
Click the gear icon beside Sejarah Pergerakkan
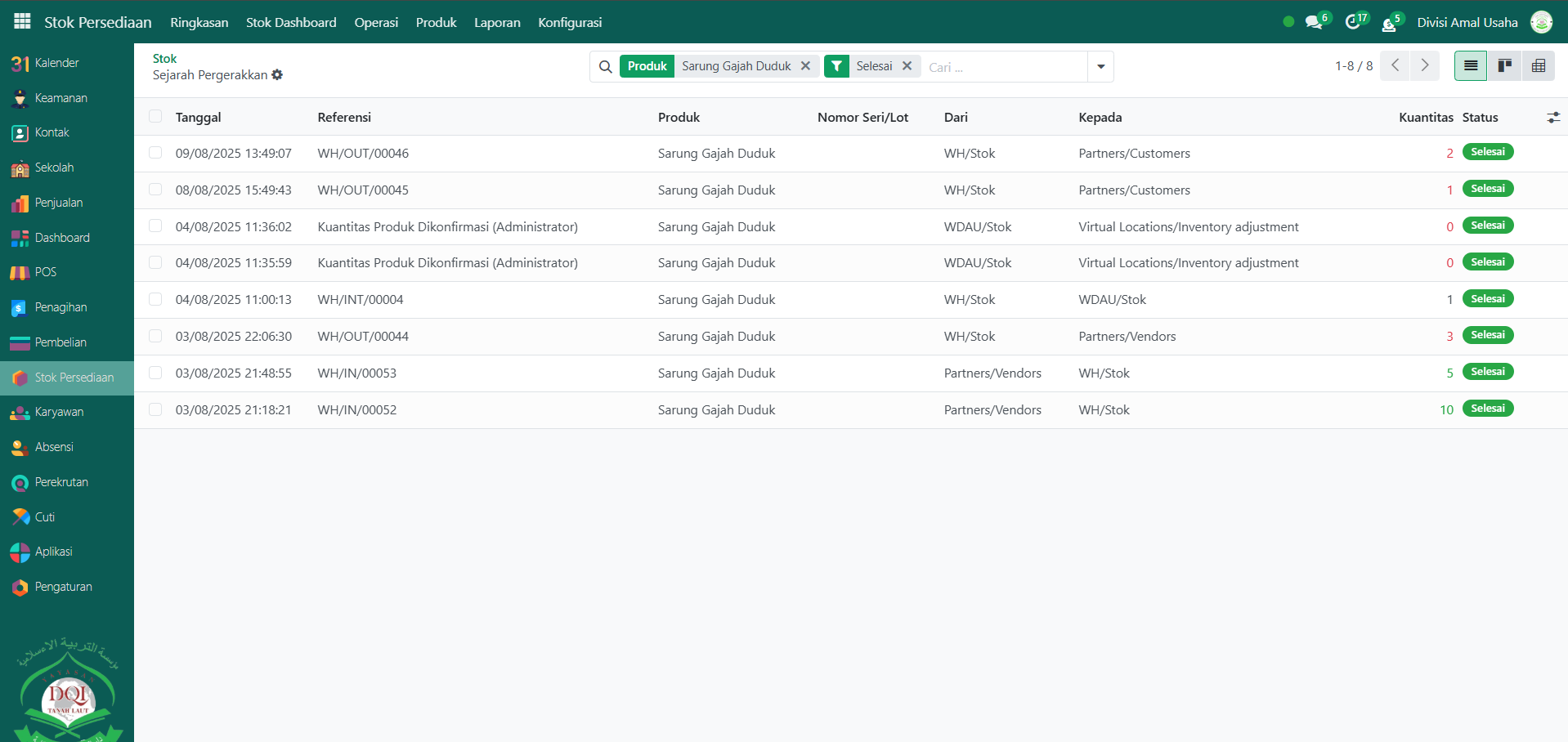point(277,75)
